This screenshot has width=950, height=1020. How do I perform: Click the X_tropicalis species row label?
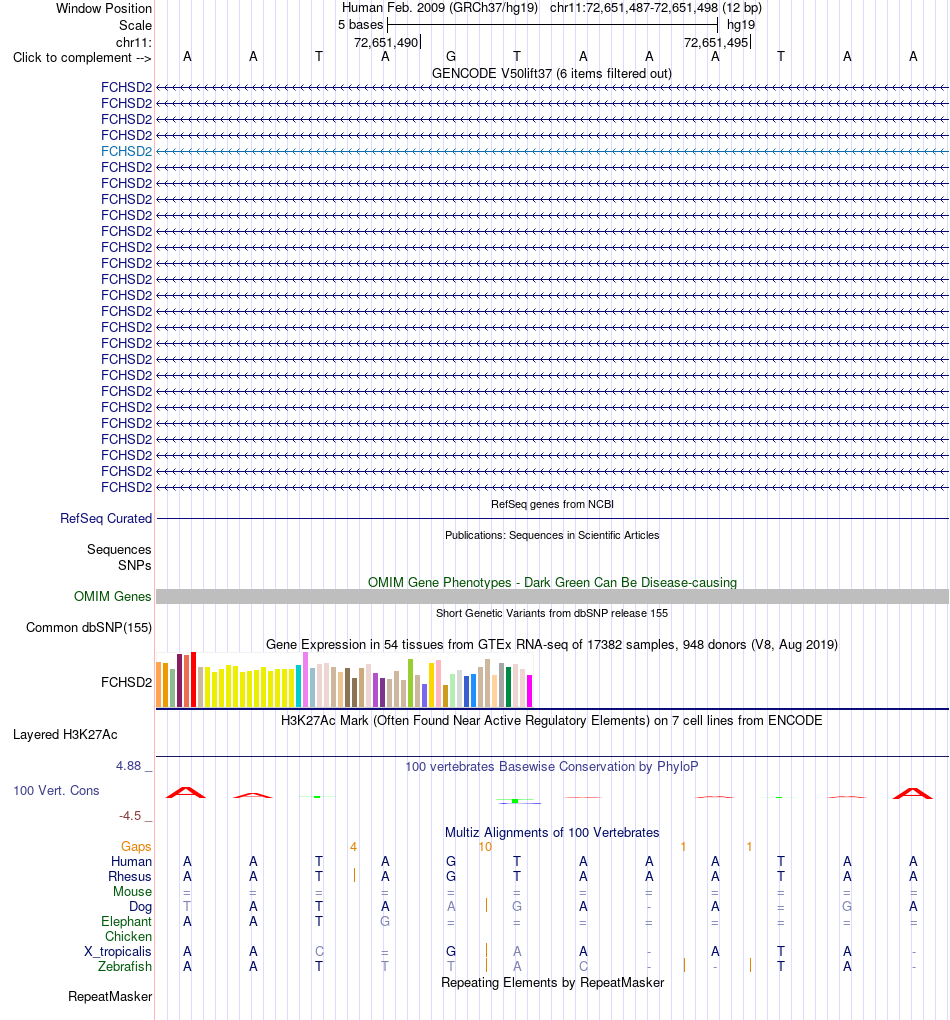118,951
